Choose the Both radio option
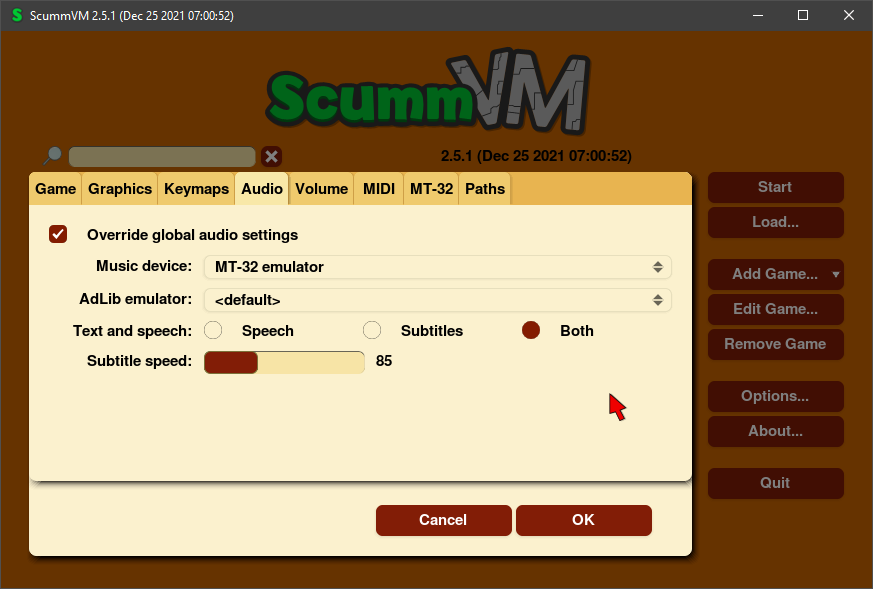The image size is (873, 589). tap(531, 330)
